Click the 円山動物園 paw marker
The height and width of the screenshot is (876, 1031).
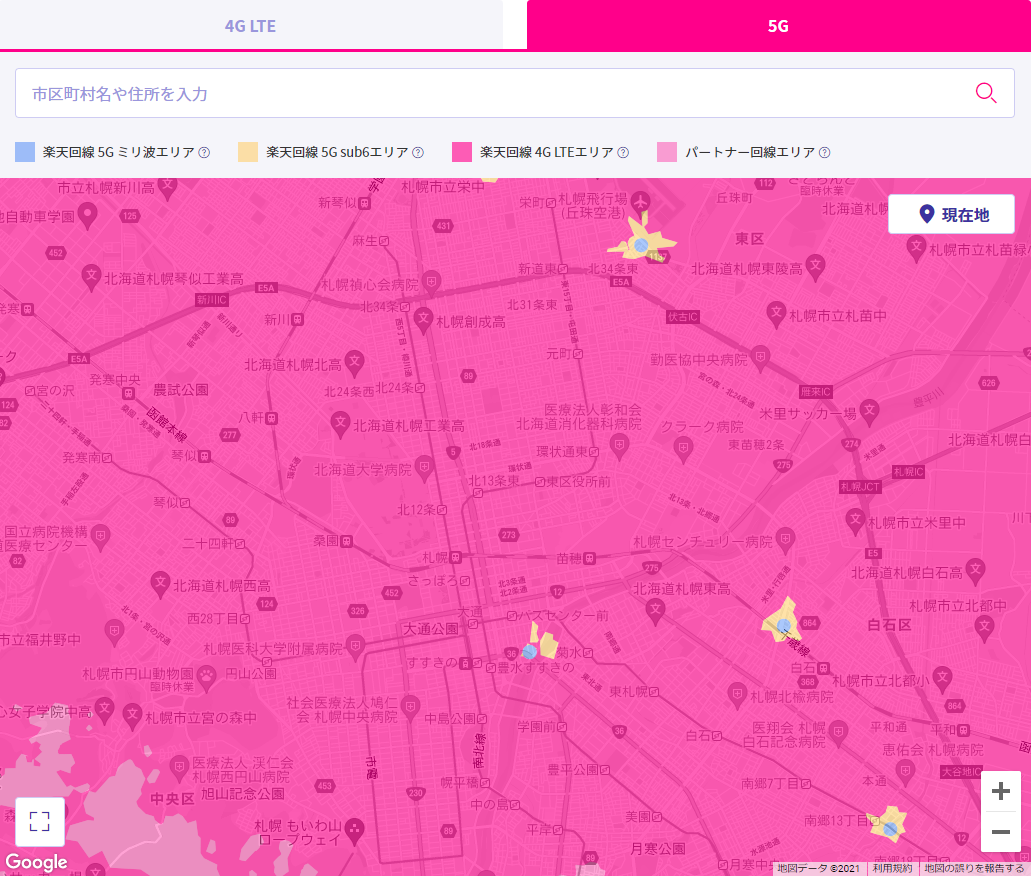[x=206, y=676]
